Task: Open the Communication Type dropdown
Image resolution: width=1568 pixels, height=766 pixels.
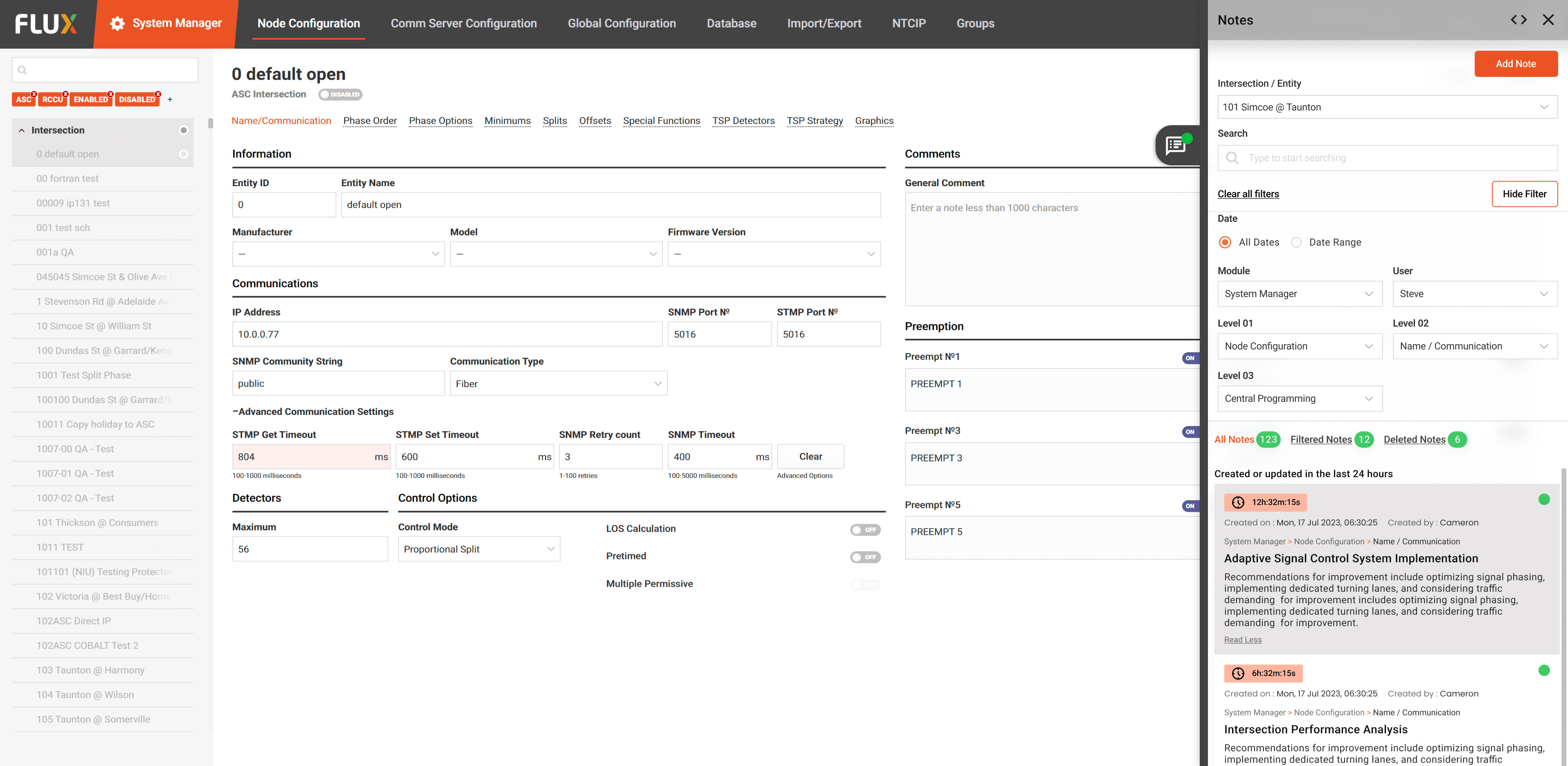Action: [558, 383]
